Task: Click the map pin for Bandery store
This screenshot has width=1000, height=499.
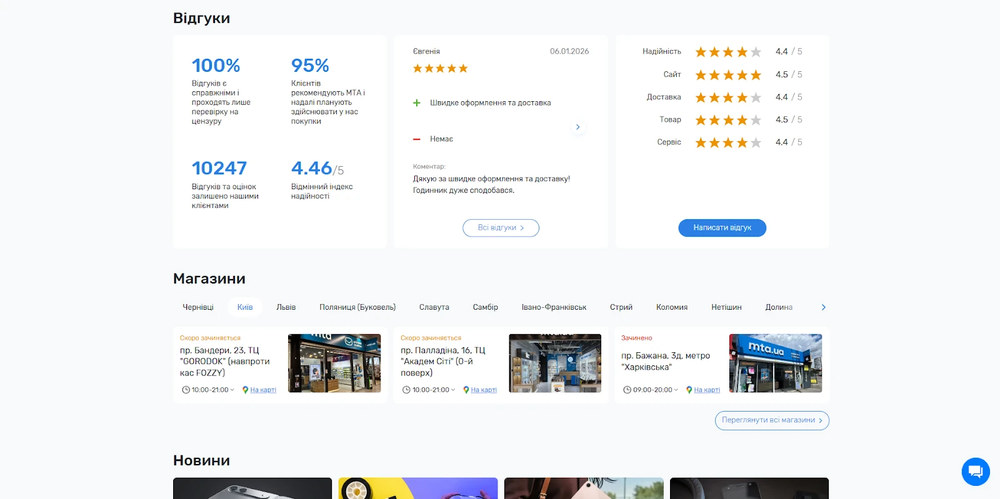Action: pos(245,390)
